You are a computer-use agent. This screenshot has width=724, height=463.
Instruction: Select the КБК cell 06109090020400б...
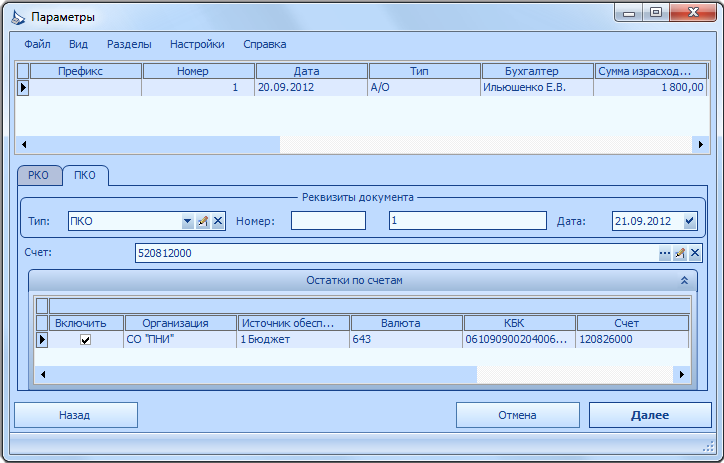pyautogui.click(x=519, y=339)
